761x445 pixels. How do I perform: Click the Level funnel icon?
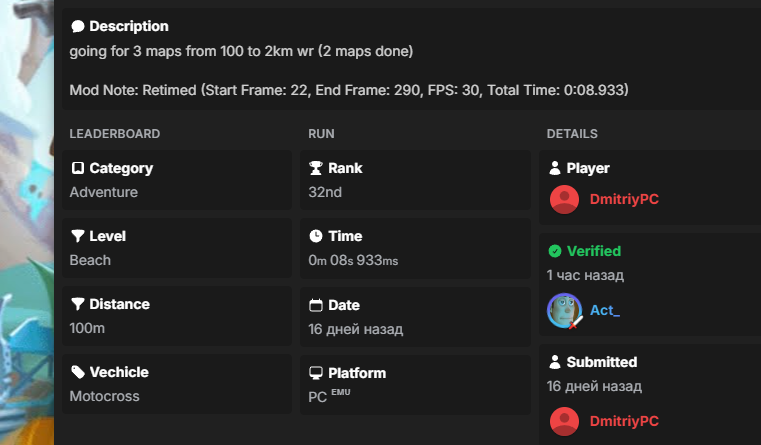(78, 236)
